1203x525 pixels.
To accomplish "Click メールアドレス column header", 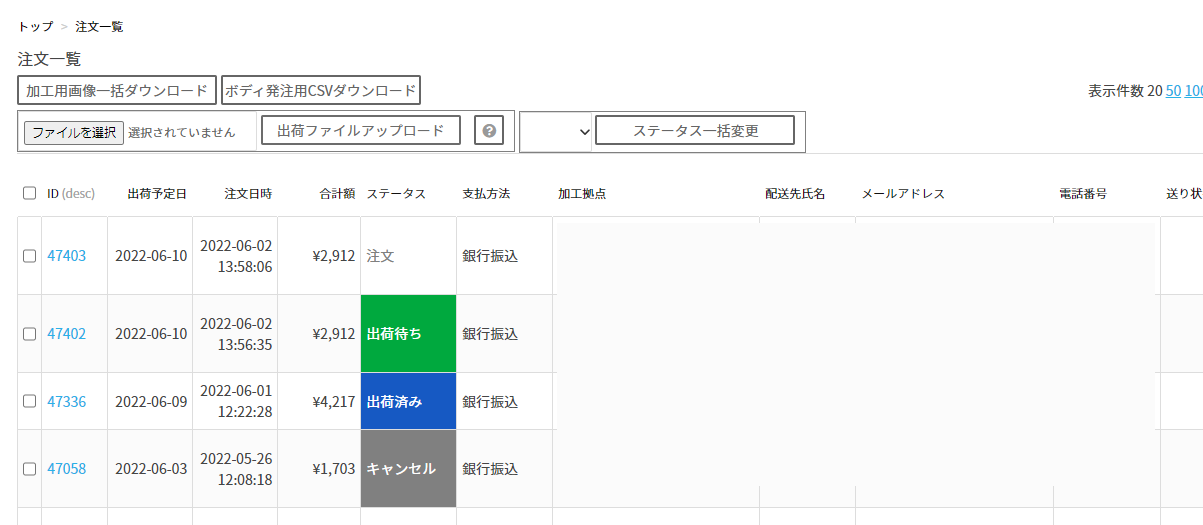I will (903, 193).
